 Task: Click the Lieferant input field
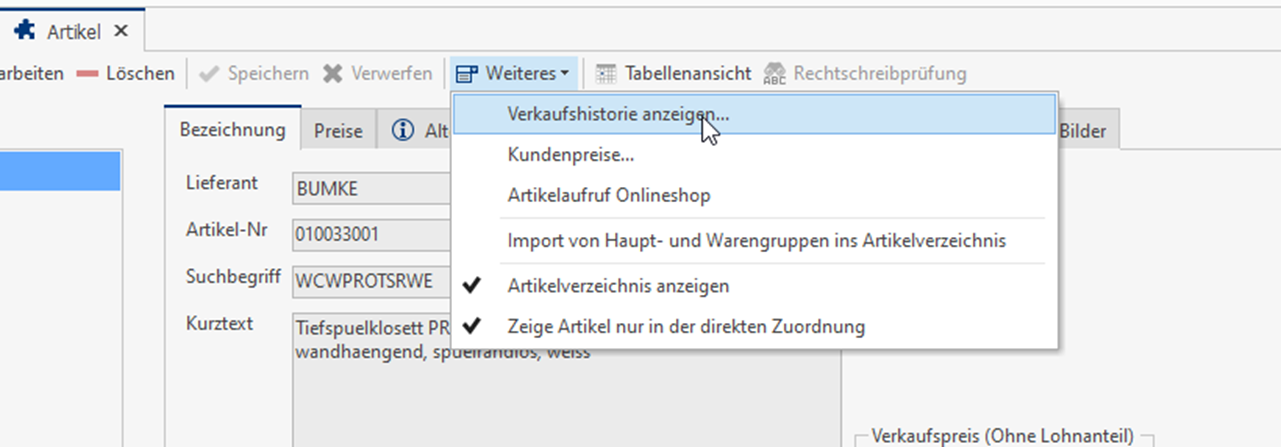(370, 187)
